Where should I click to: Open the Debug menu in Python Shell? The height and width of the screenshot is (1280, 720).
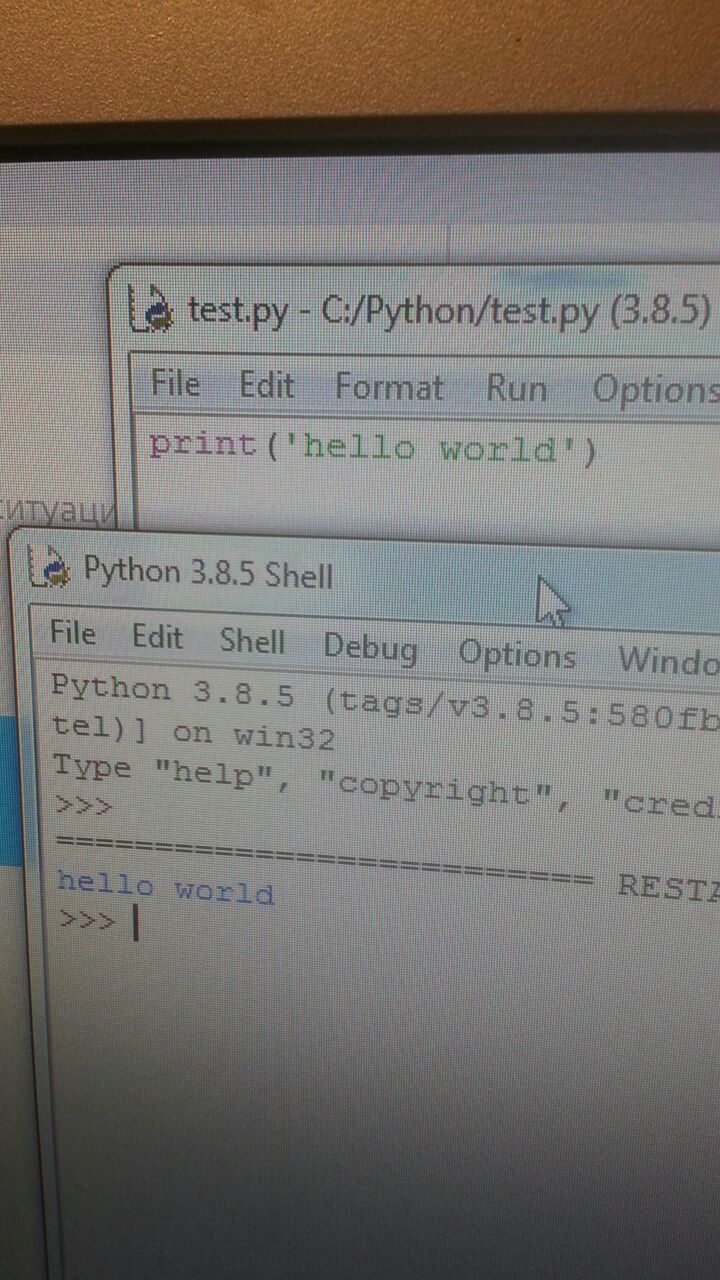tap(370, 648)
